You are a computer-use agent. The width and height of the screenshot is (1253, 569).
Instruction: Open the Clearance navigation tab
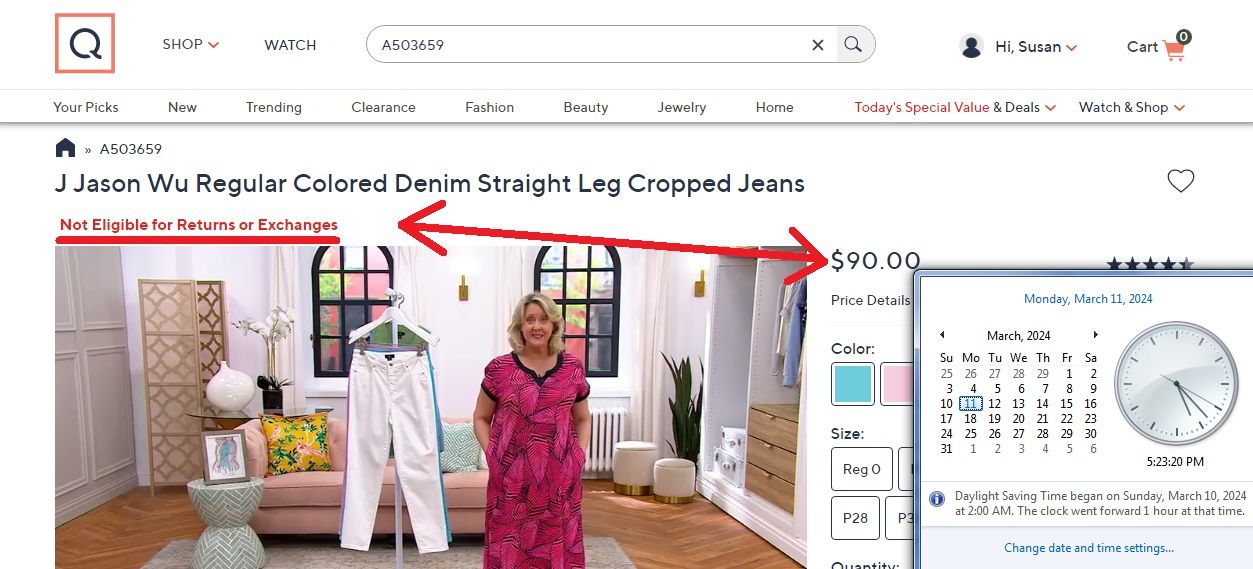tap(383, 107)
